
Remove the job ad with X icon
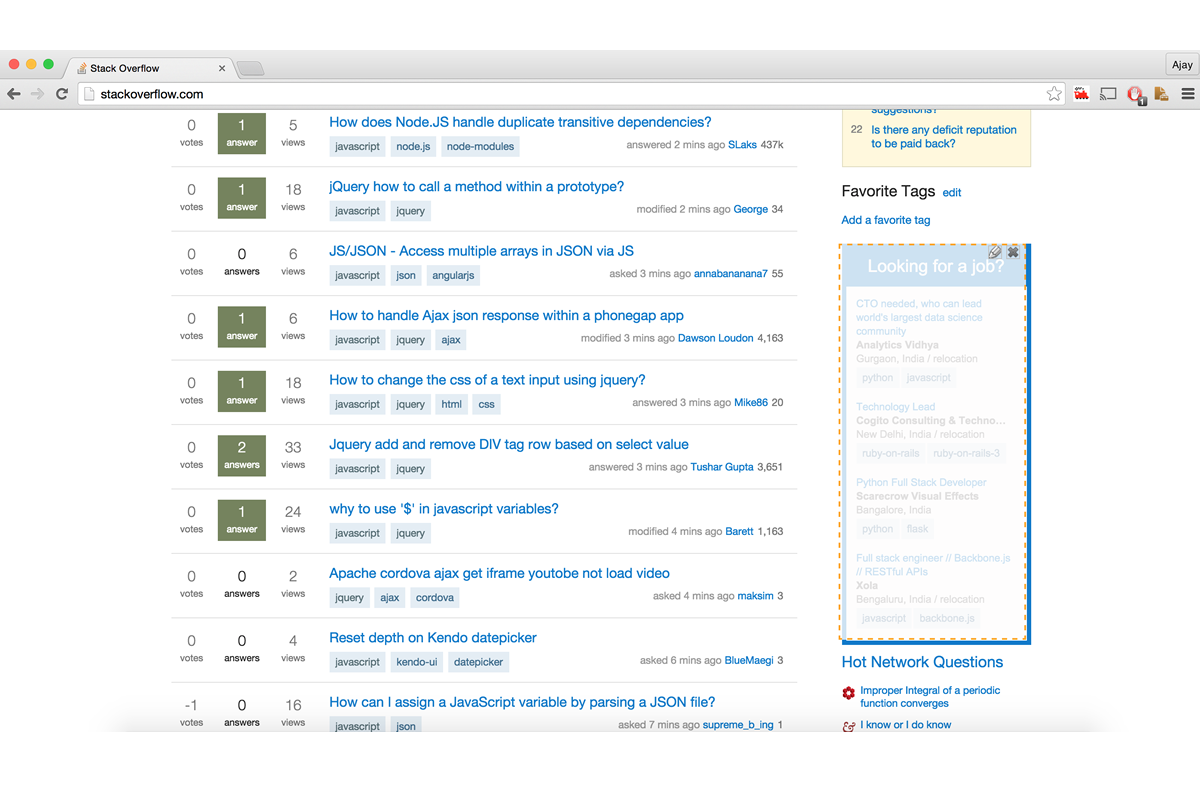click(1013, 252)
